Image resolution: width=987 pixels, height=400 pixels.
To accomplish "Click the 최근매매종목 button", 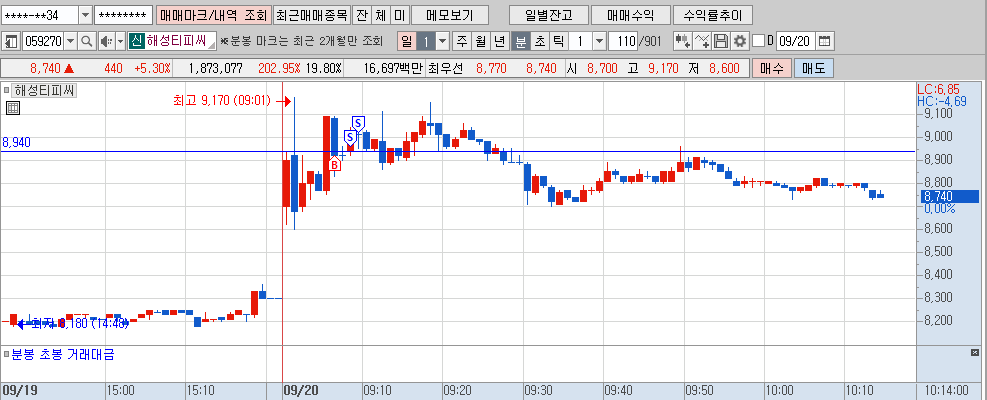I will point(312,15).
